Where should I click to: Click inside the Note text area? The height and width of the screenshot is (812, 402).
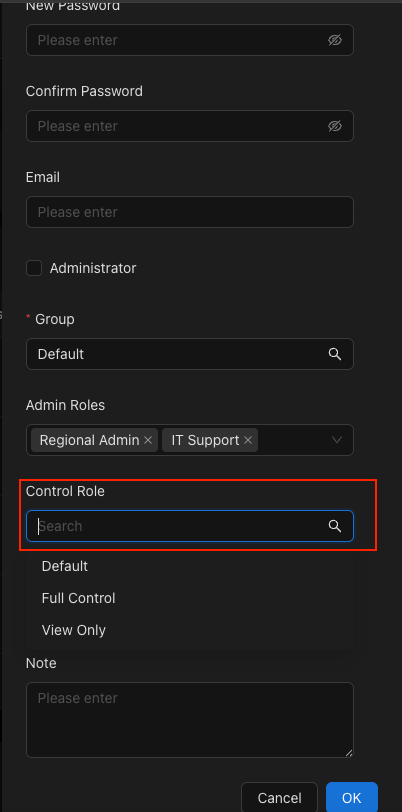click(x=190, y=720)
